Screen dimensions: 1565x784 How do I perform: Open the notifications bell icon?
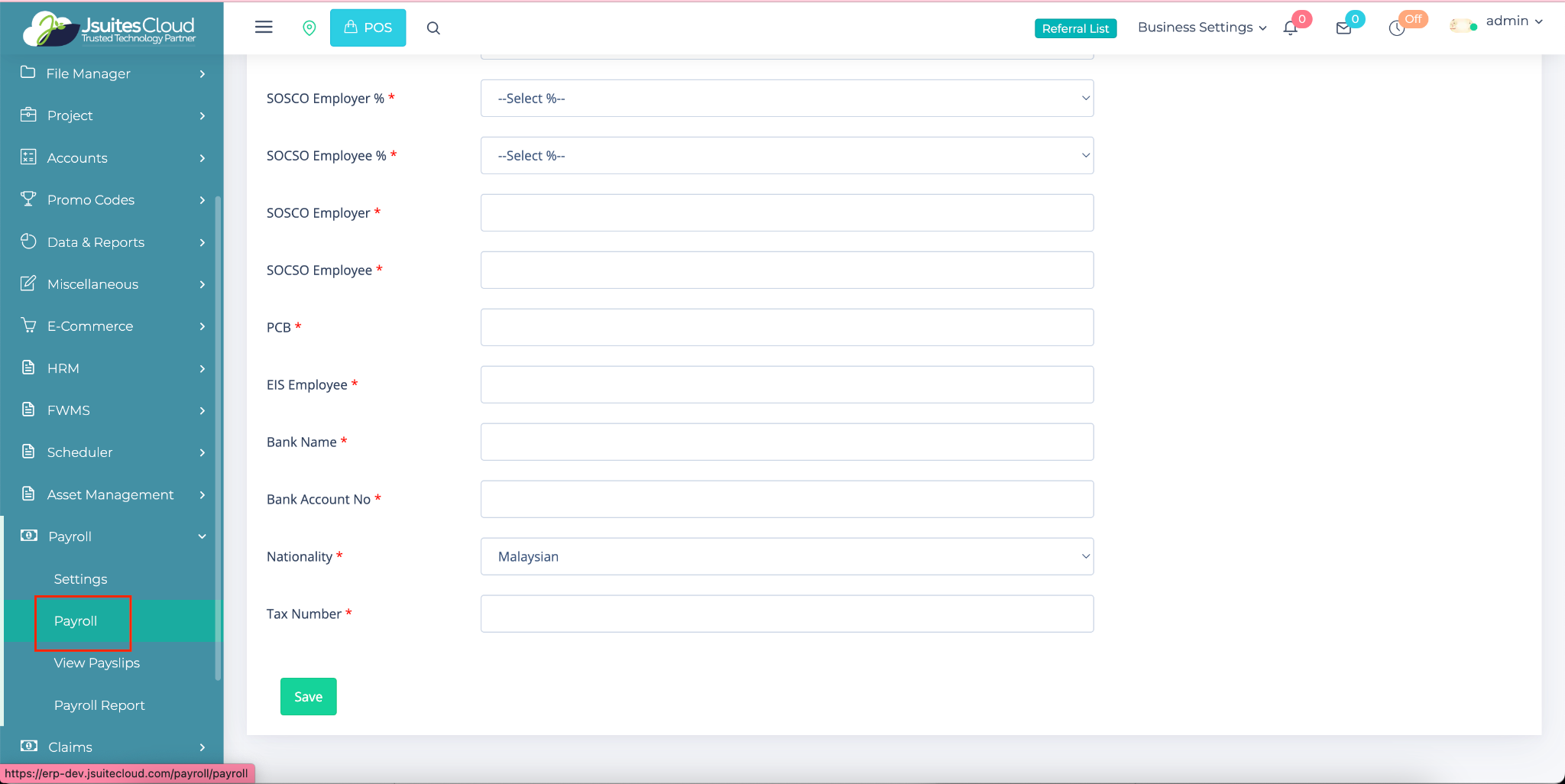[1291, 28]
